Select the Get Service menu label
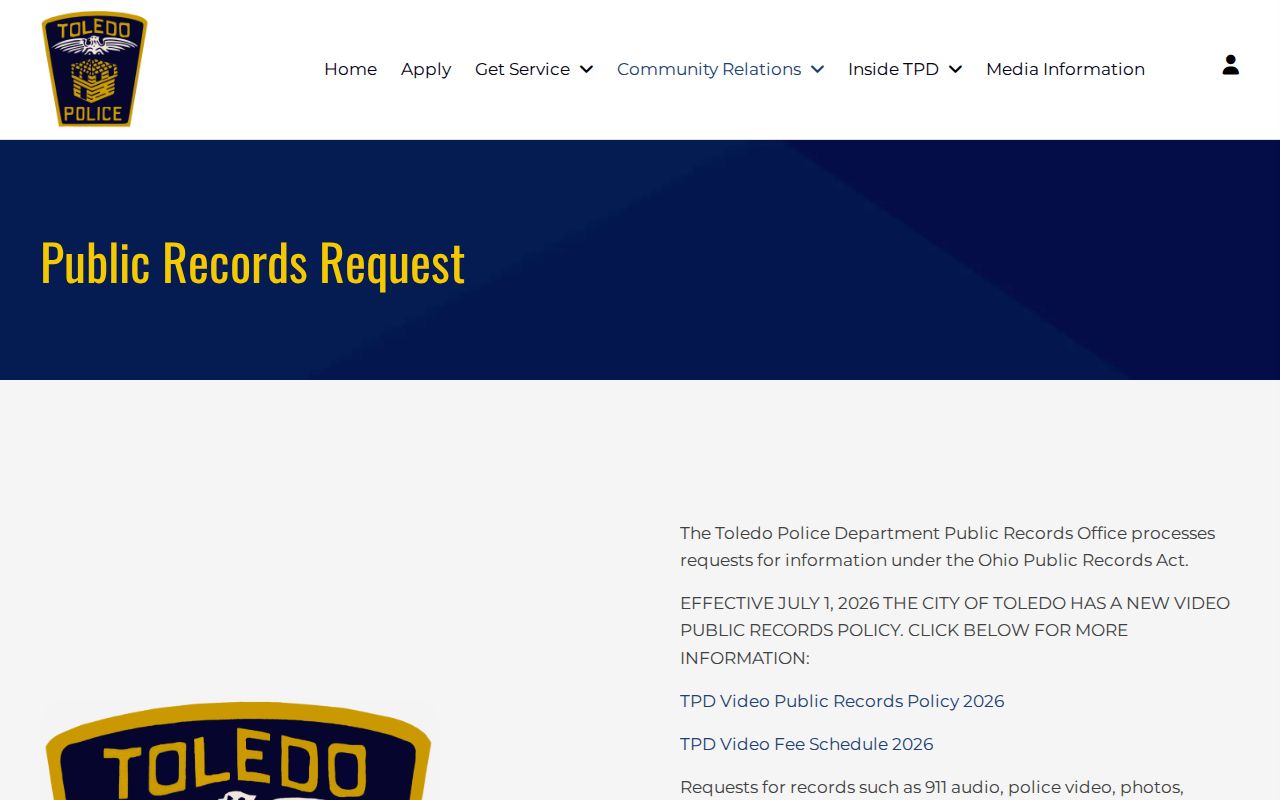Image resolution: width=1280 pixels, height=800 pixels. tap(522, 69)
